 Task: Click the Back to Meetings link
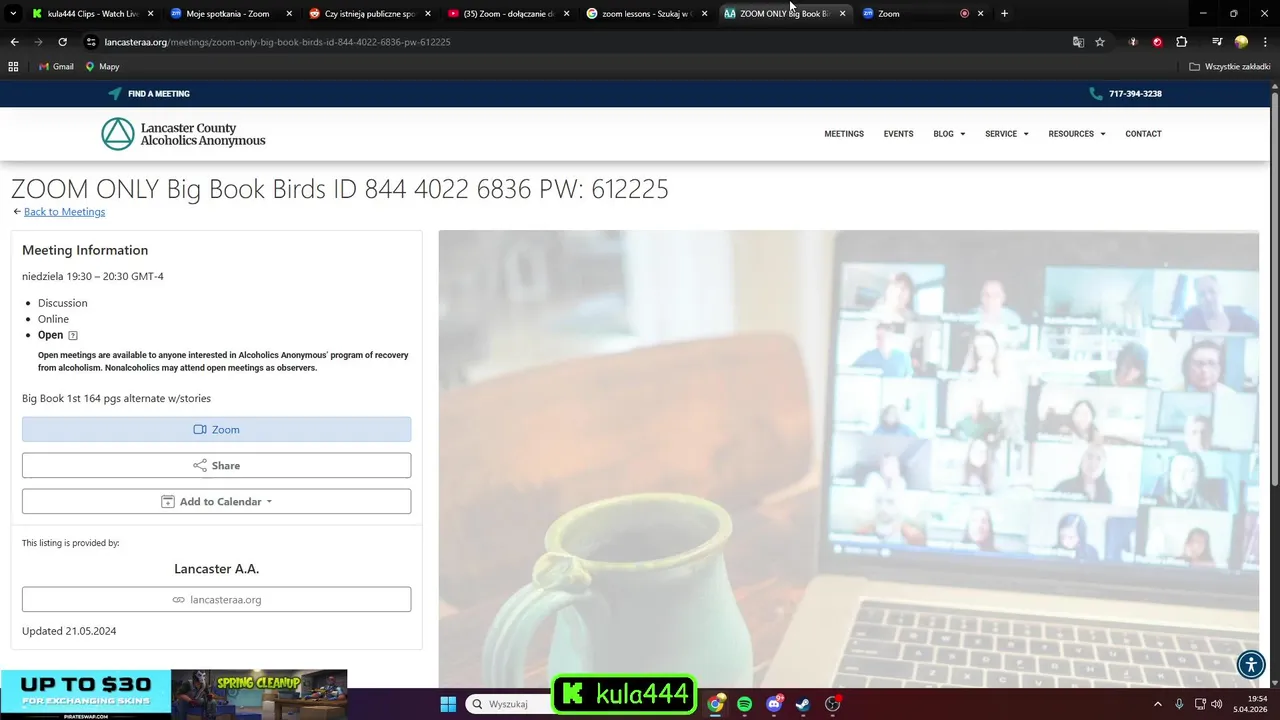click(x=64, y=212)
